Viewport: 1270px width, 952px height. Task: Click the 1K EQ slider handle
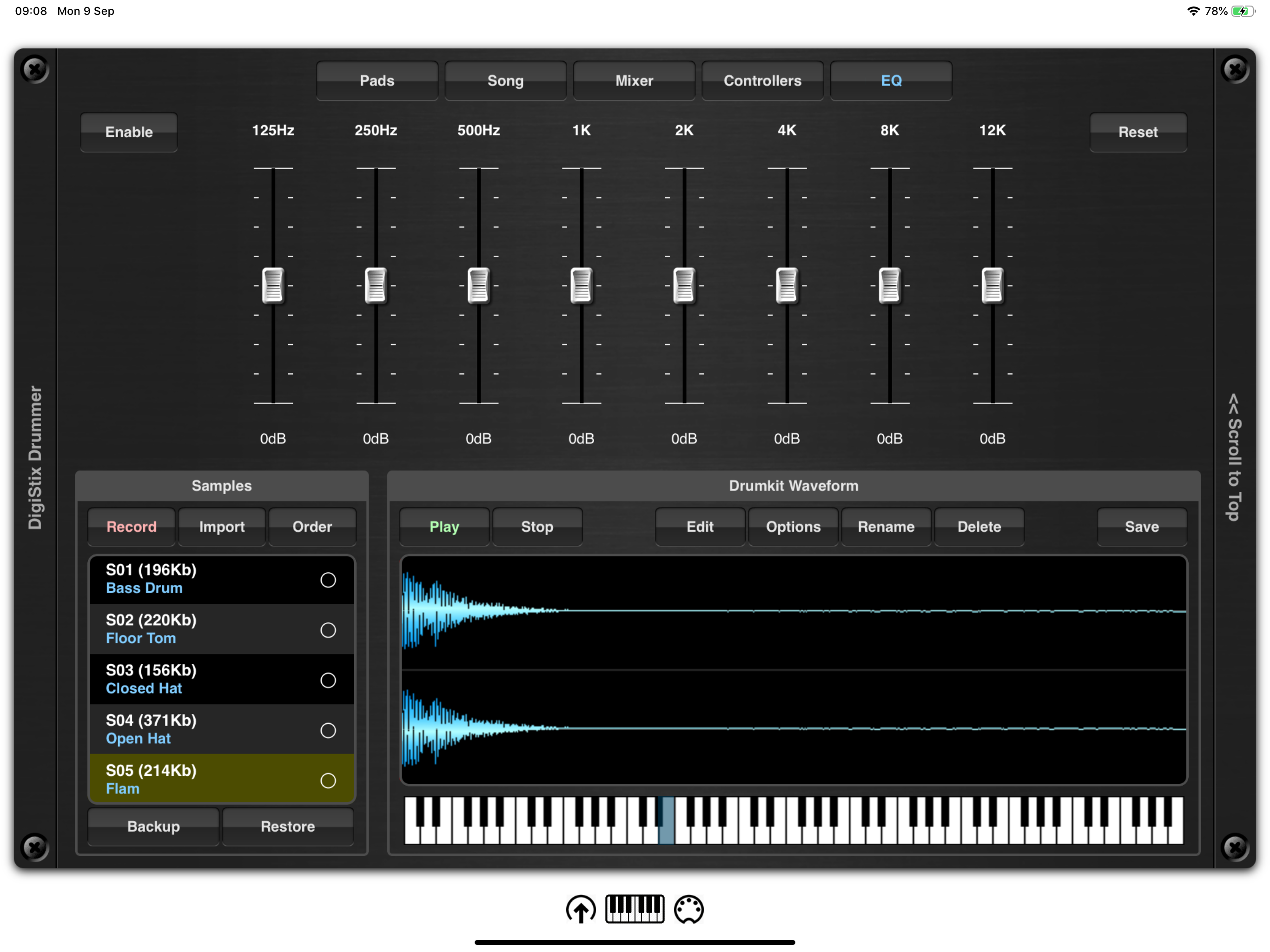581,285
